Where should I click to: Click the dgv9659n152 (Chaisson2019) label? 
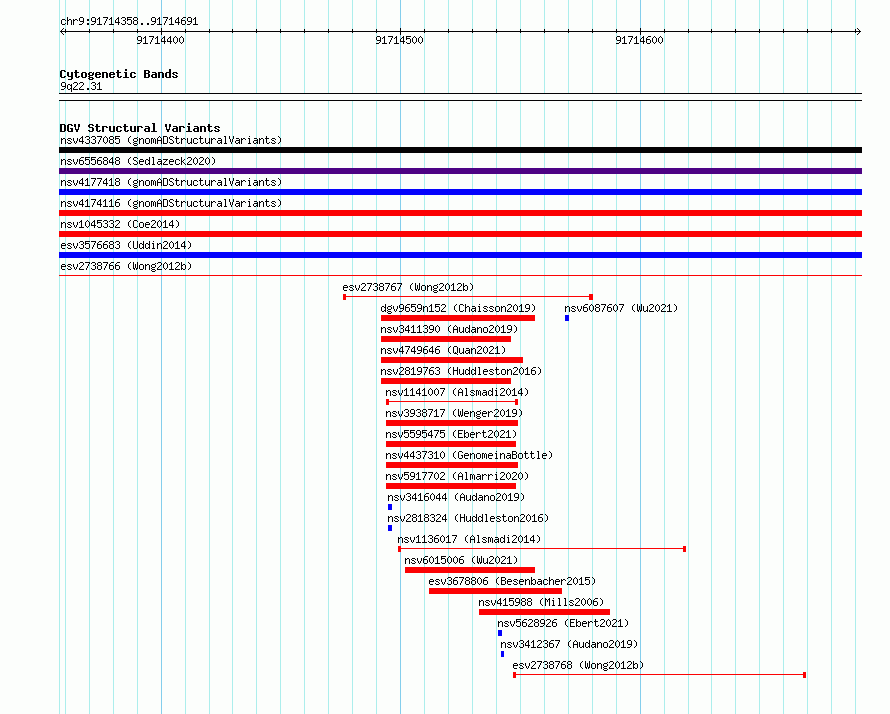(x=458, y=308)
